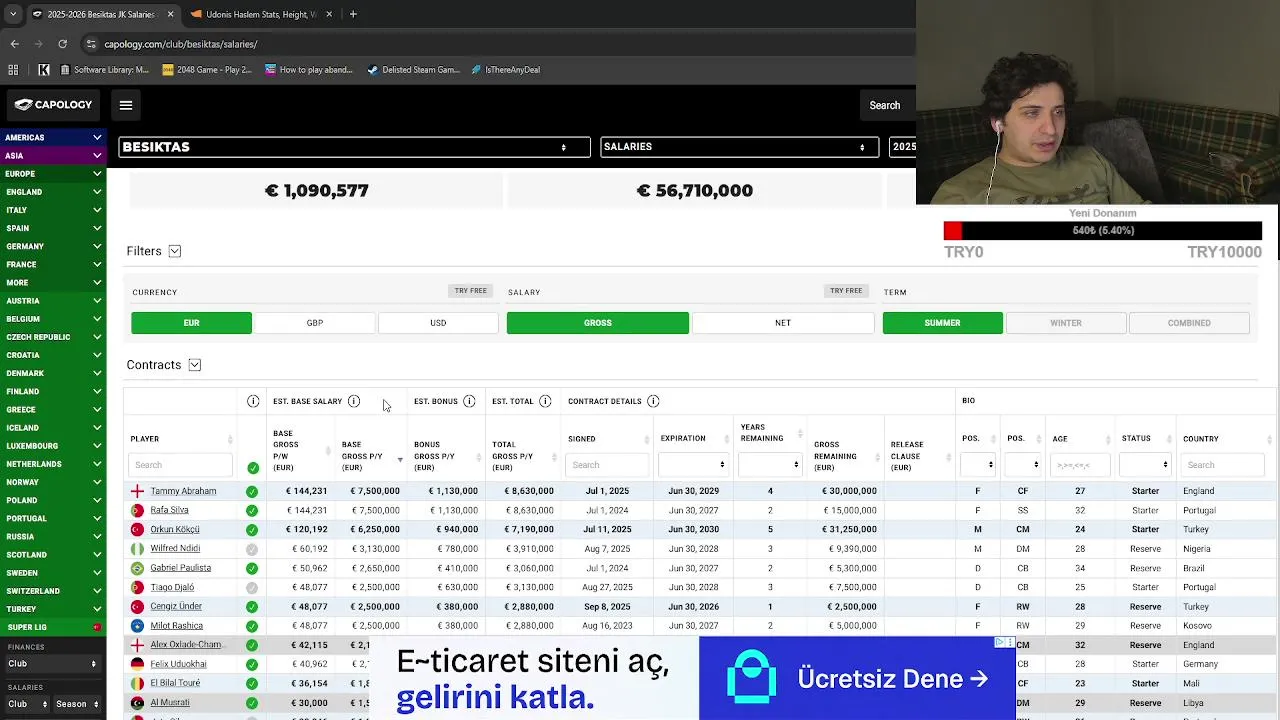The width and height of the screenshot is (1280, 720).
Task: Open the Capology hamburger menu
Action: [x=126, y=105]
